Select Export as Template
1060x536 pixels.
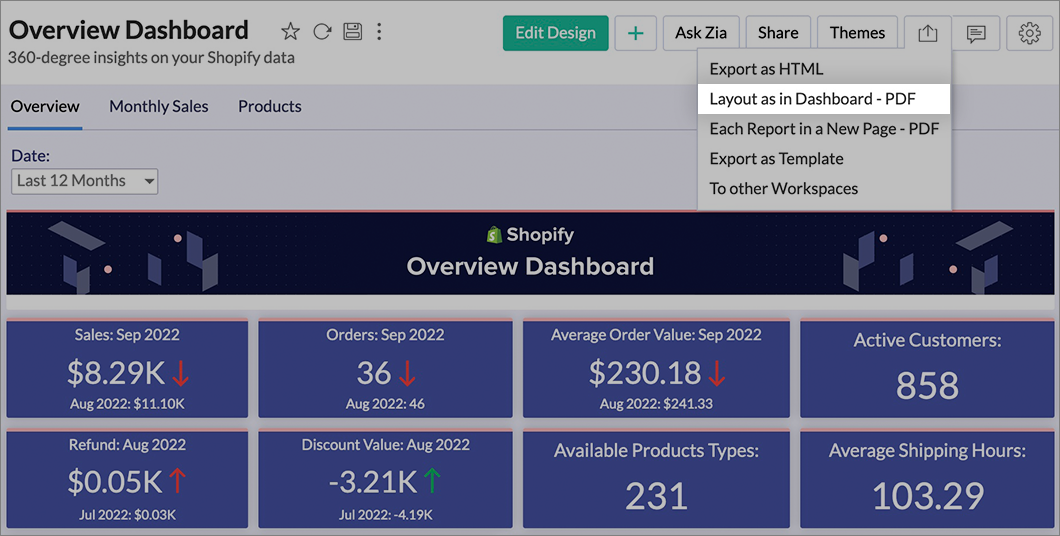[x=824, y=158]
